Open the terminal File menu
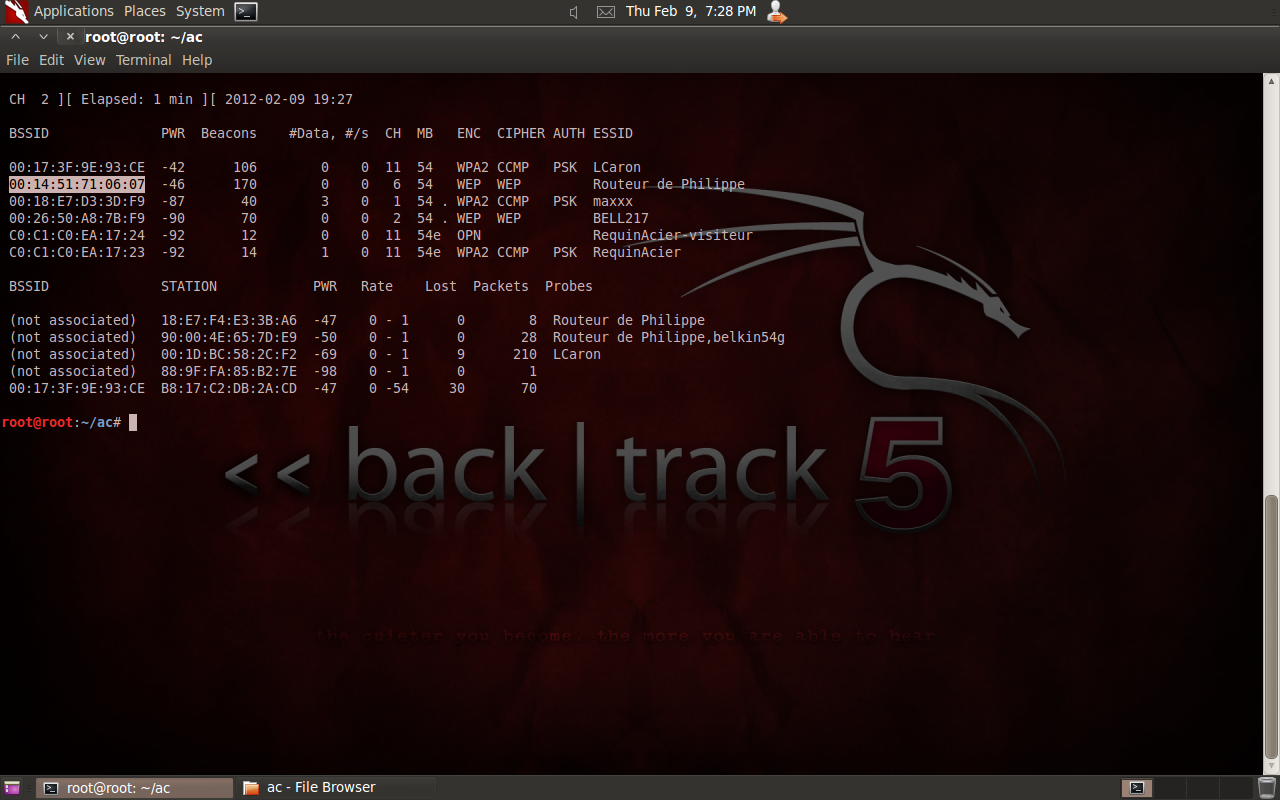The image size is (1280, 800). 17,60
